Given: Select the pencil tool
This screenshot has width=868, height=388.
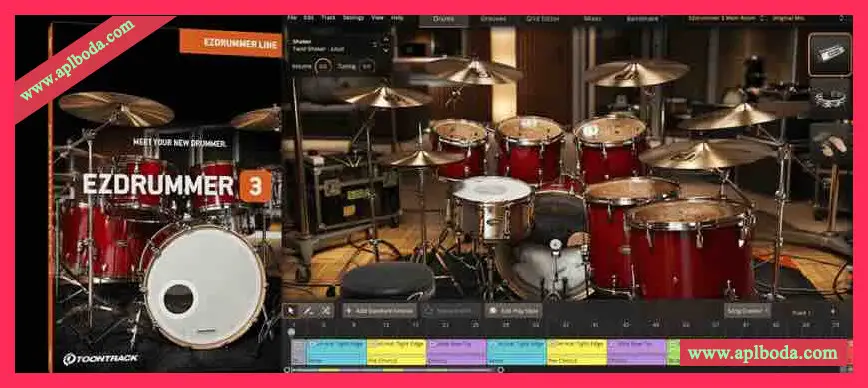Looking at the screenshot, I should 308,311.
